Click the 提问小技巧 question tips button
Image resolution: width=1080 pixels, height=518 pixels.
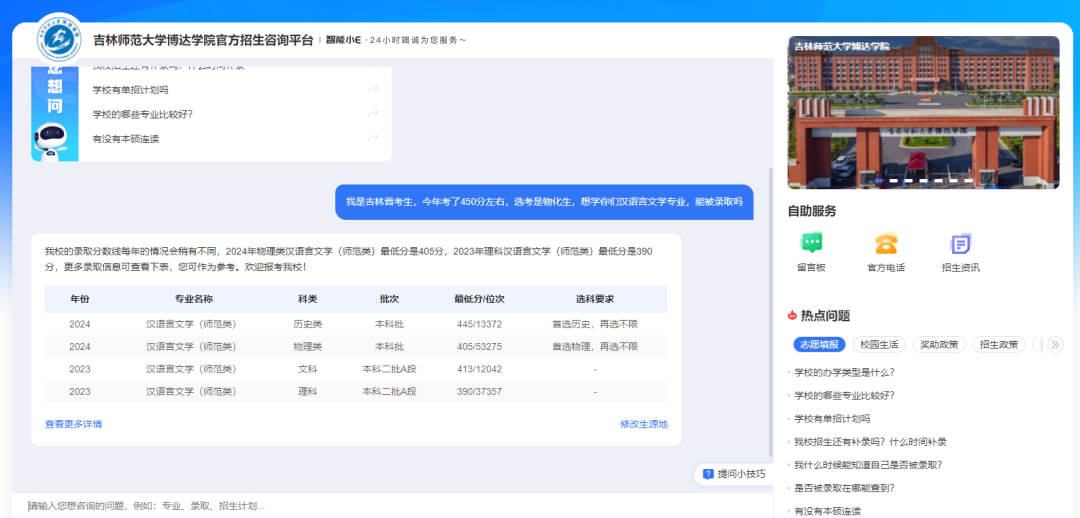pos(734,474)
